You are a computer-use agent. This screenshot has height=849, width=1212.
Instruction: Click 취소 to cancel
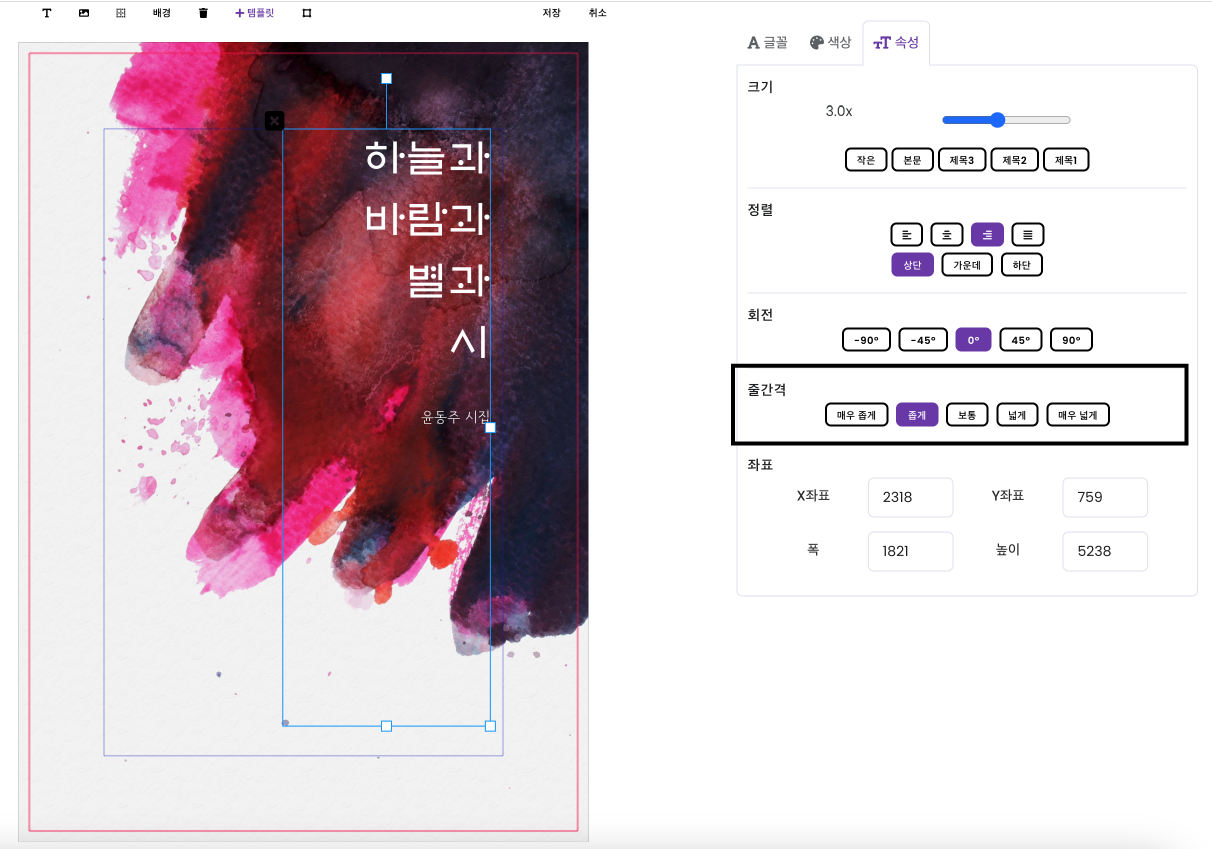[x=597, y=13]
